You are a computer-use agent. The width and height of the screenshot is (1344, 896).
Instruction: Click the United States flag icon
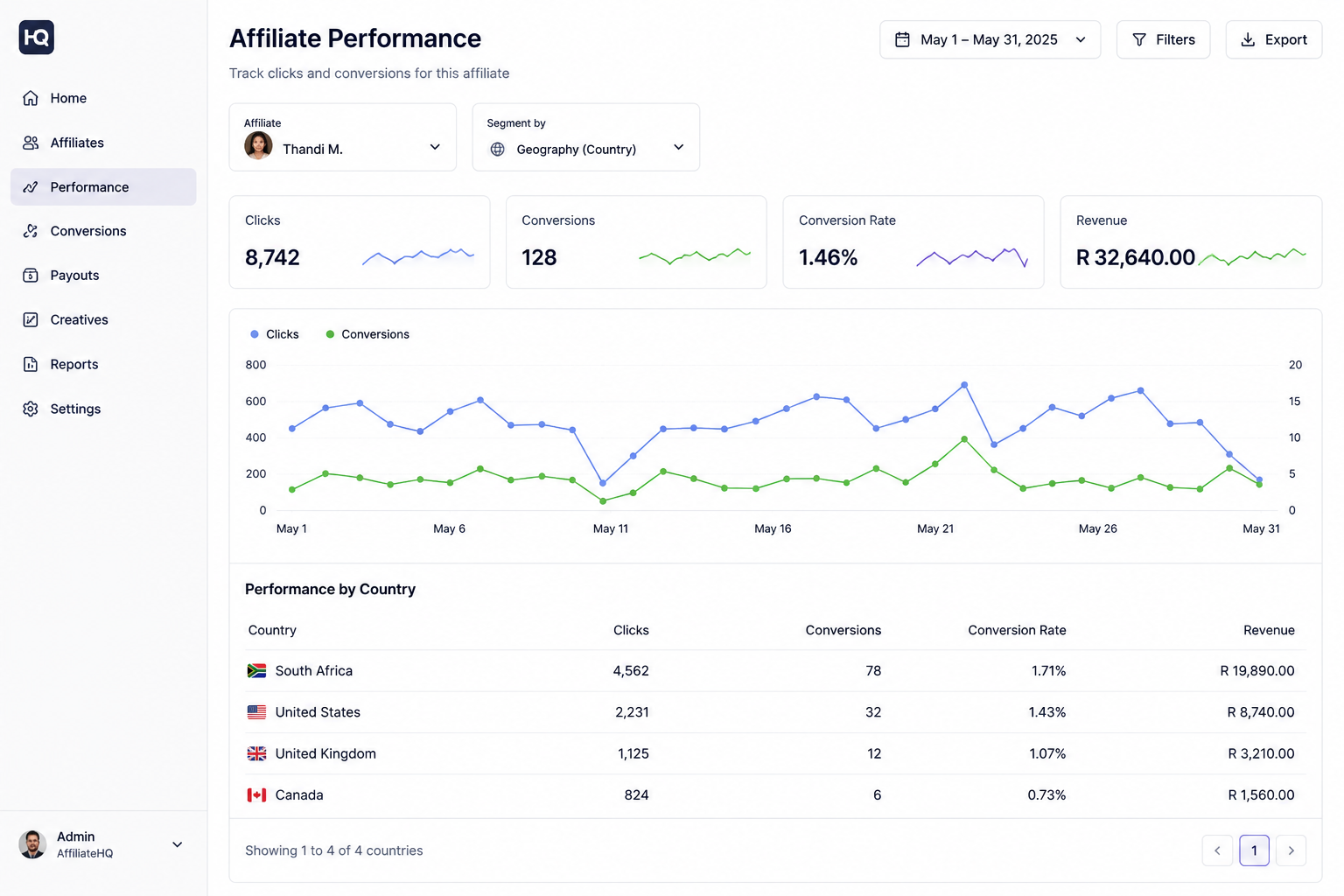256,712
